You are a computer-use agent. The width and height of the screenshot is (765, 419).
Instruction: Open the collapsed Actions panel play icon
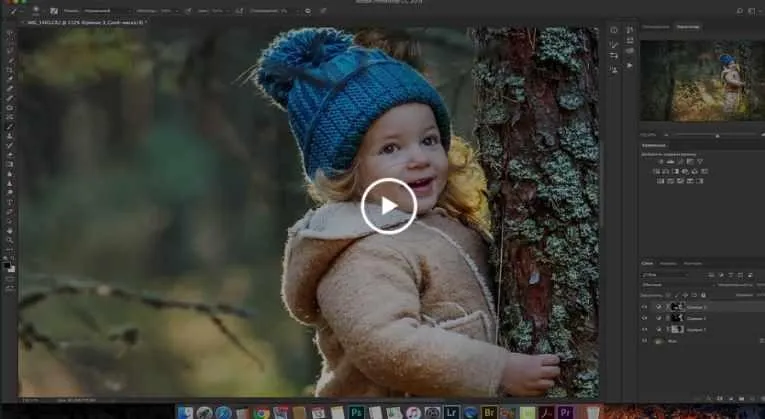630,65
